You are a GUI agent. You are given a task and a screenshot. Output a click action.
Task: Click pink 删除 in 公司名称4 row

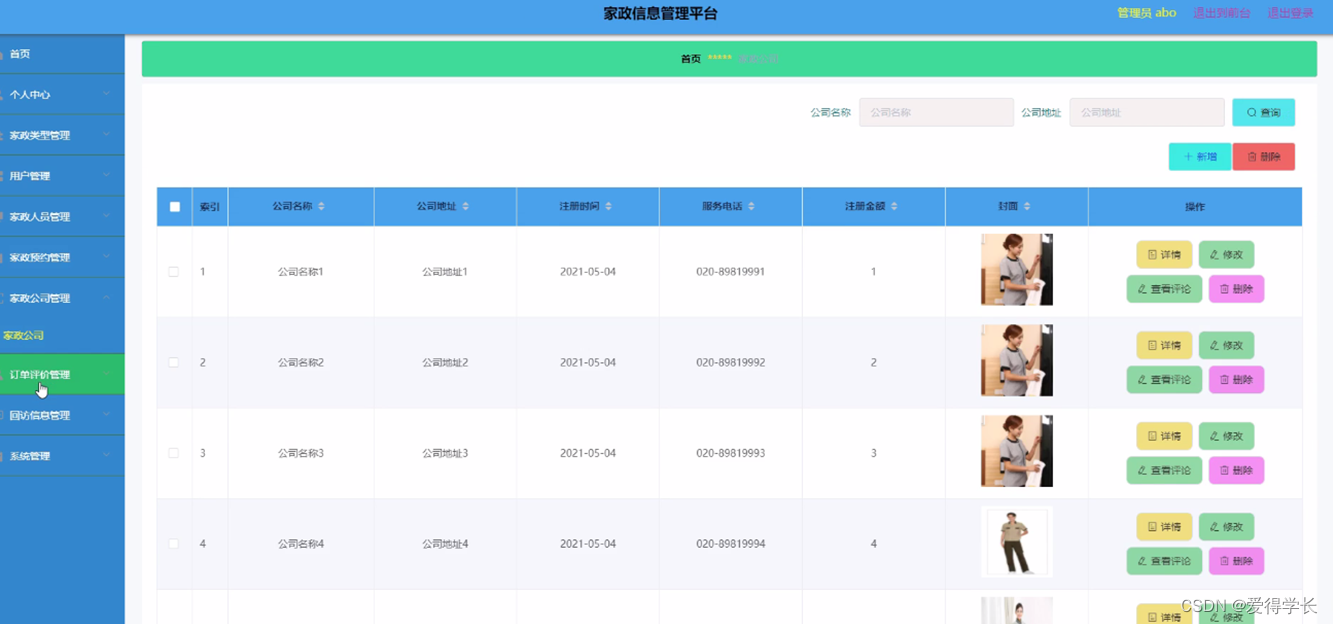[x=1236, y=561]
